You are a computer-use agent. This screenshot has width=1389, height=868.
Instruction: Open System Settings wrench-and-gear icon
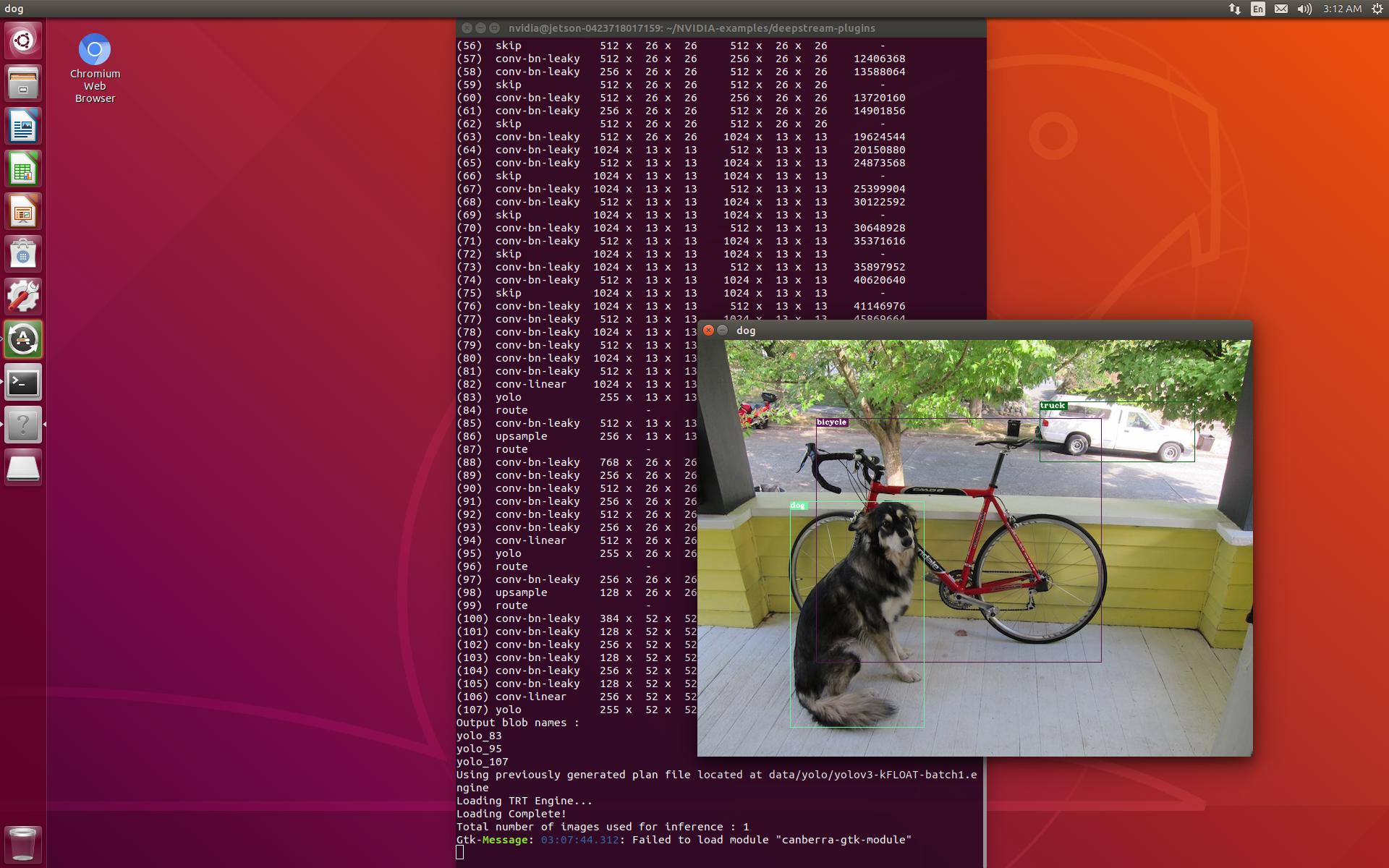click(23, 297)
